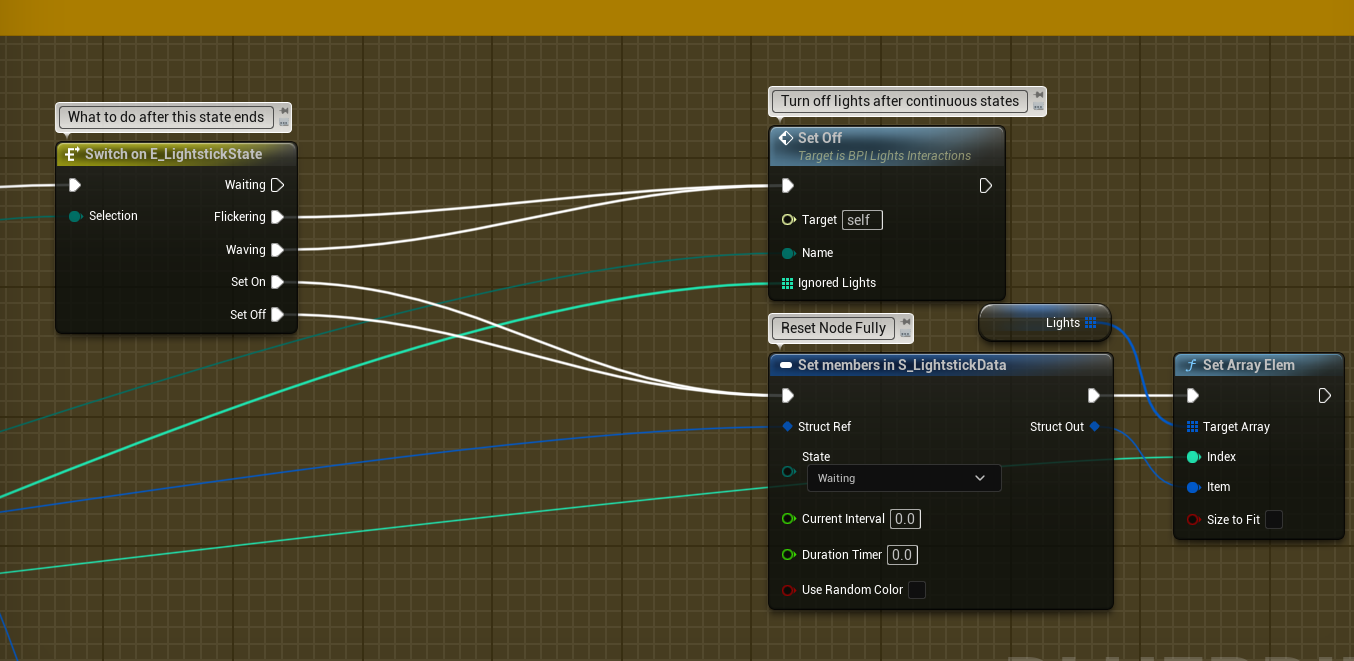Viewport: 1354px width, 661px height.
Task: Enable the Size to Fit checkbox
Action: 1273,520
